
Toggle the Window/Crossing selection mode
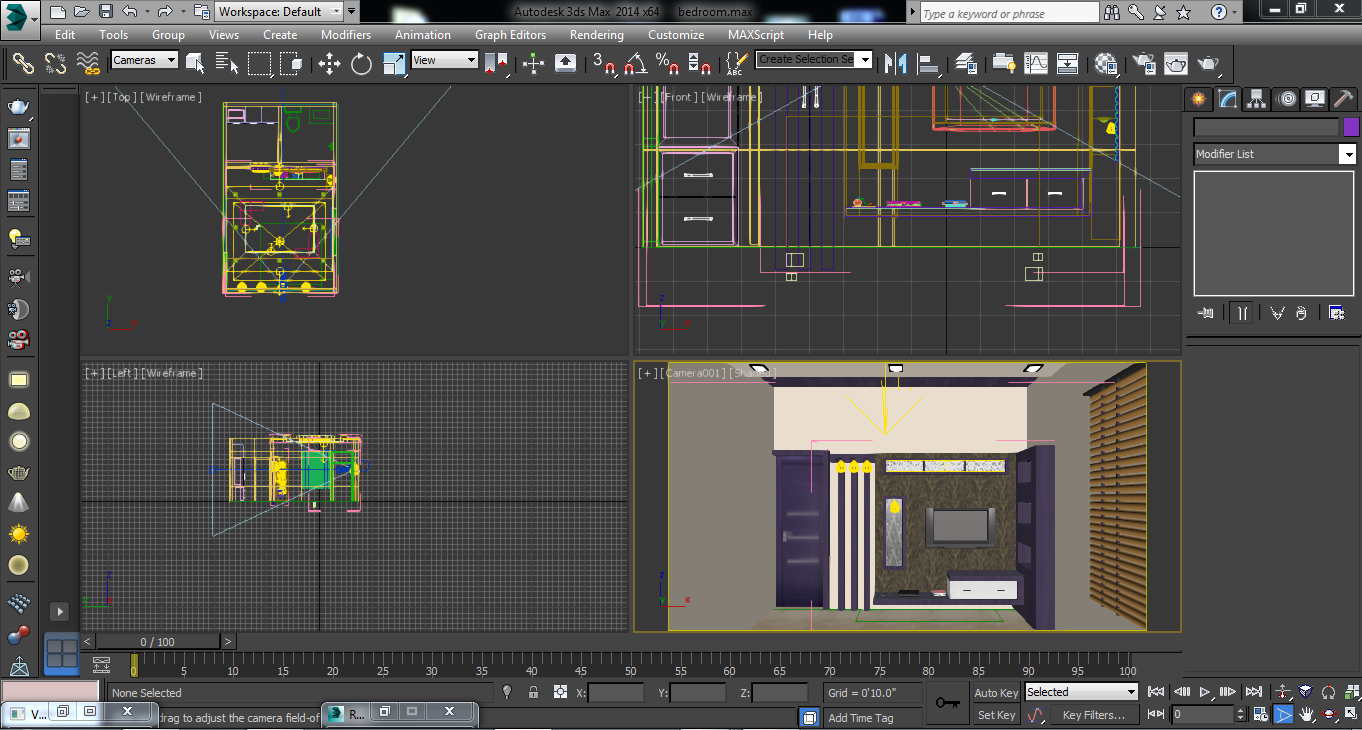click(291, 64)
